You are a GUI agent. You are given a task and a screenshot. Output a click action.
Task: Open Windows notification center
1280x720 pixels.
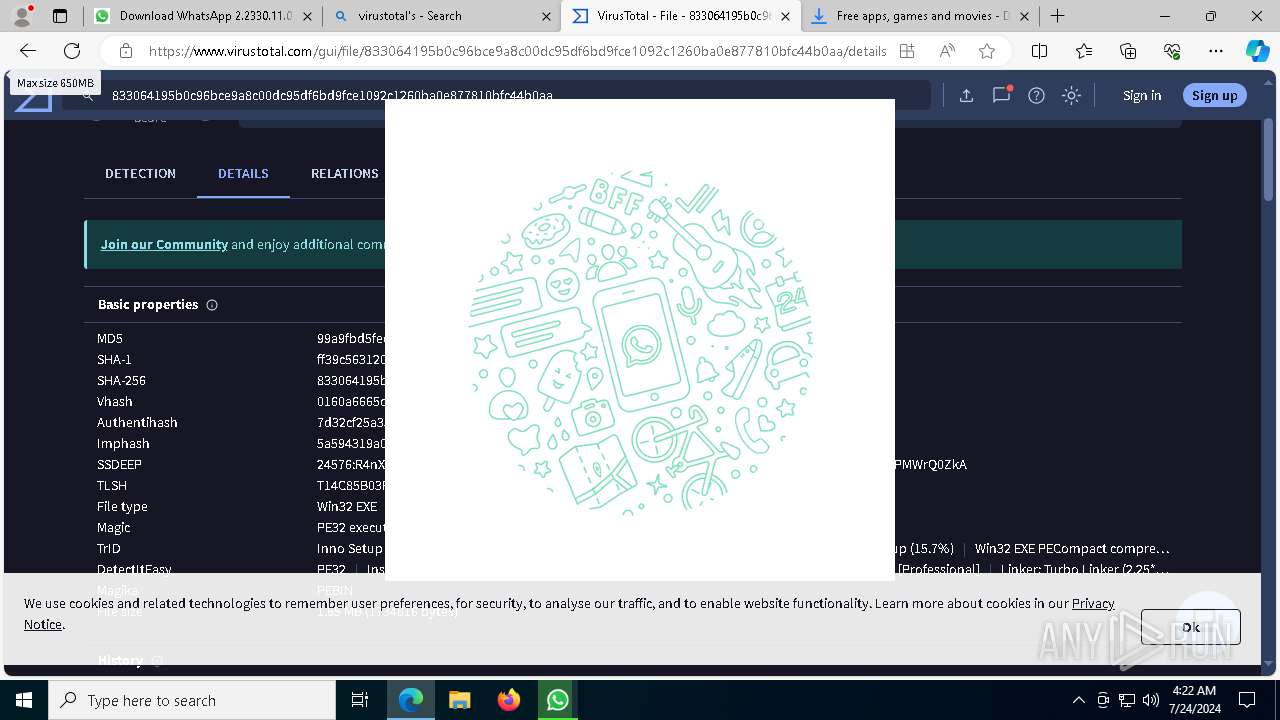point(1247,700)
